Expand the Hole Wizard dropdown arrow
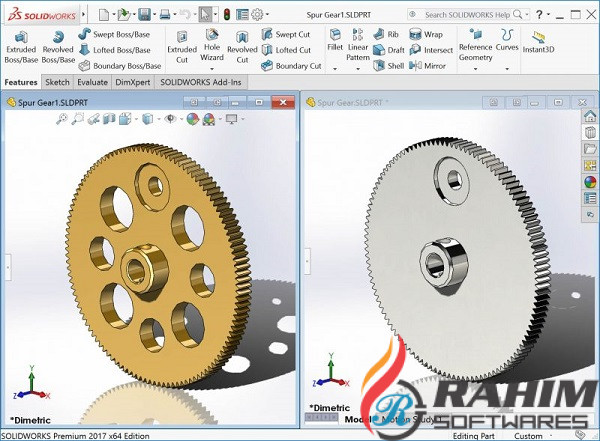600x441 pixels. 212,69
